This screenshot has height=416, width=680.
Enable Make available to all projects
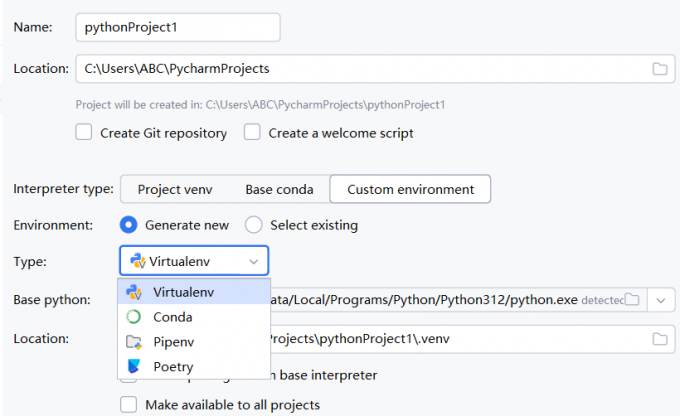click(x=128, y=404)
